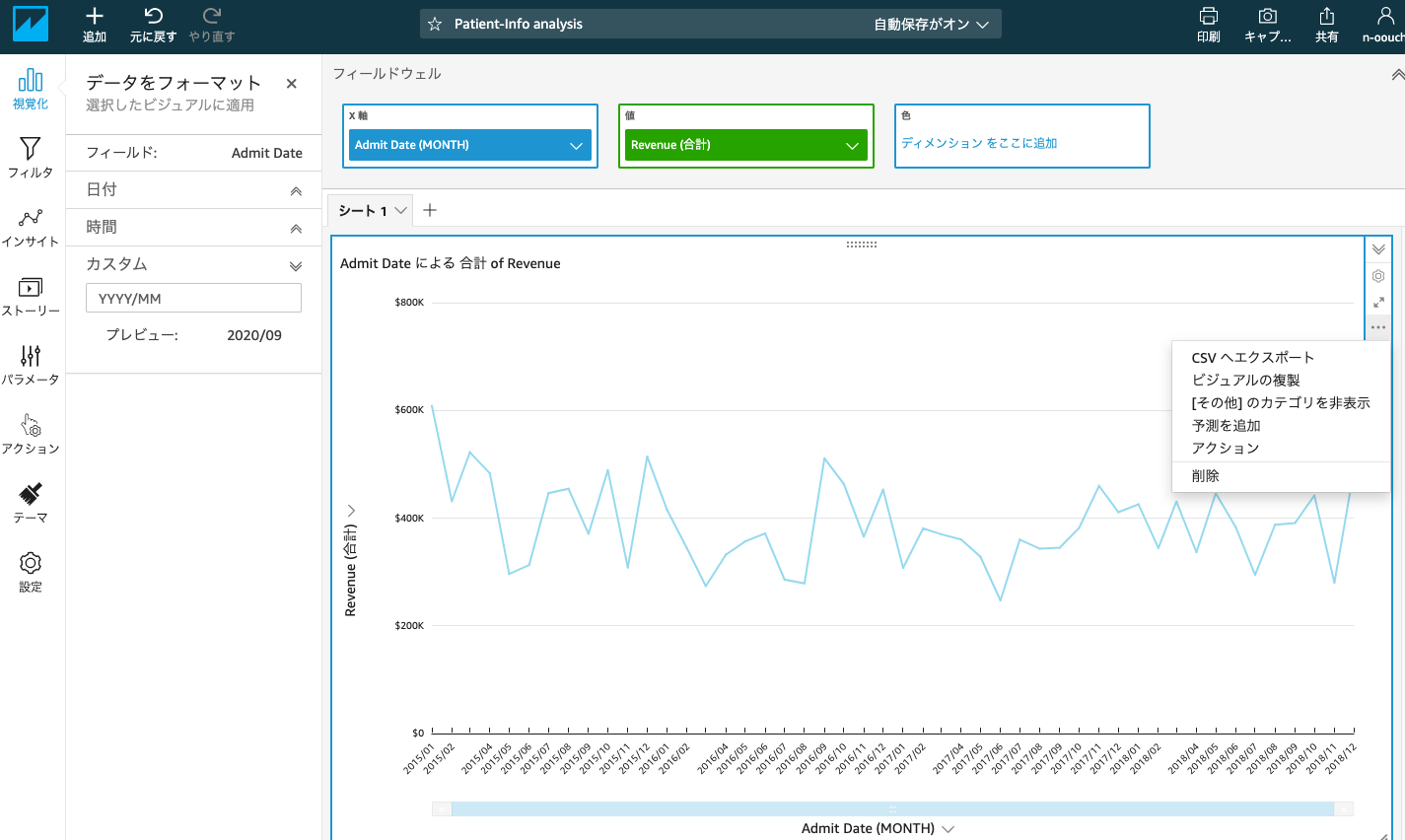This screenshot has width=1405, height=840.
Task: Open the シート 1 tab dropdown arrow
Action: pyautogui.click(x=400, y=210)
